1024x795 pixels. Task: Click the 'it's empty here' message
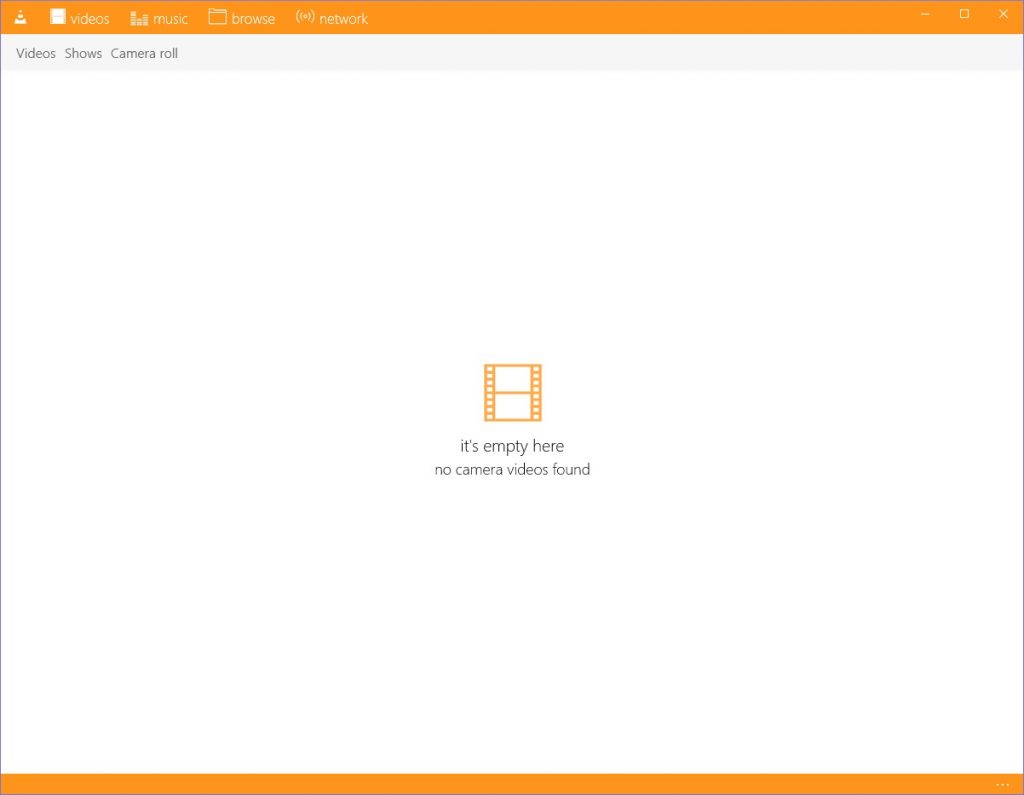pyautogui.click(x=512, y=445)
